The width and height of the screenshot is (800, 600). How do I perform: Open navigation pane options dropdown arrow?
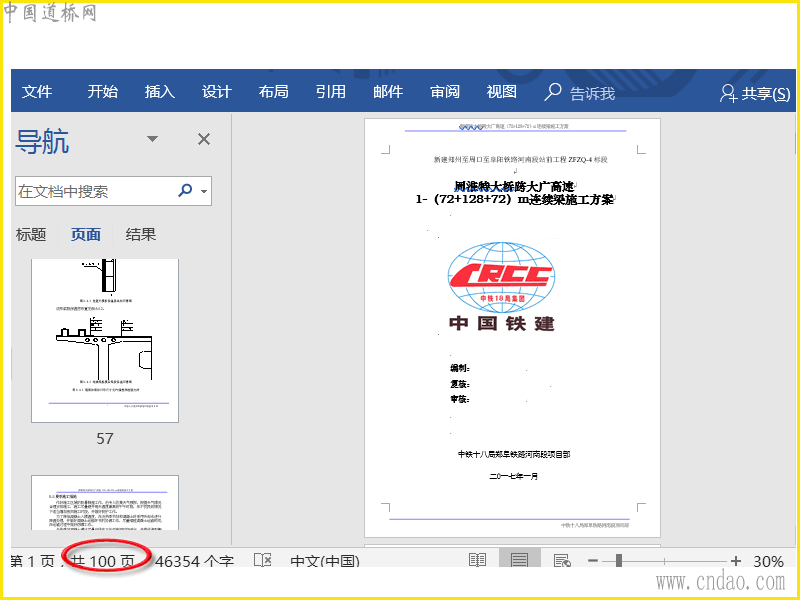pos(152,139)
